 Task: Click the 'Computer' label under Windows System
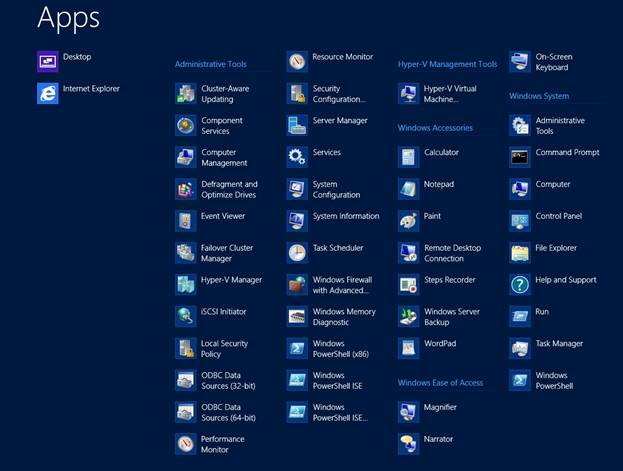coord(553,184)
